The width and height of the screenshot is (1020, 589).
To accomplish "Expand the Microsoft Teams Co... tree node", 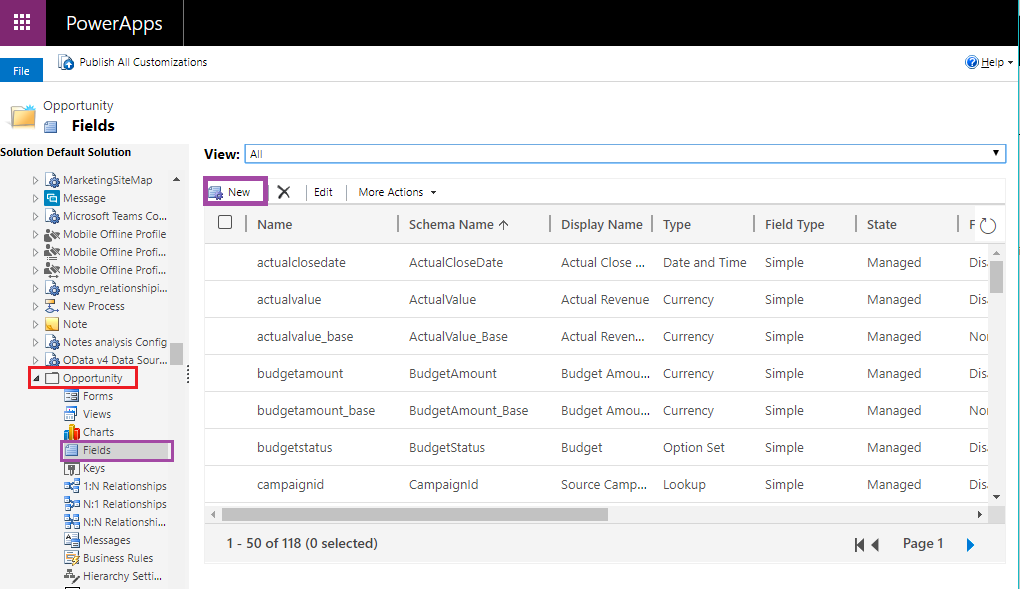I will 36,216.
